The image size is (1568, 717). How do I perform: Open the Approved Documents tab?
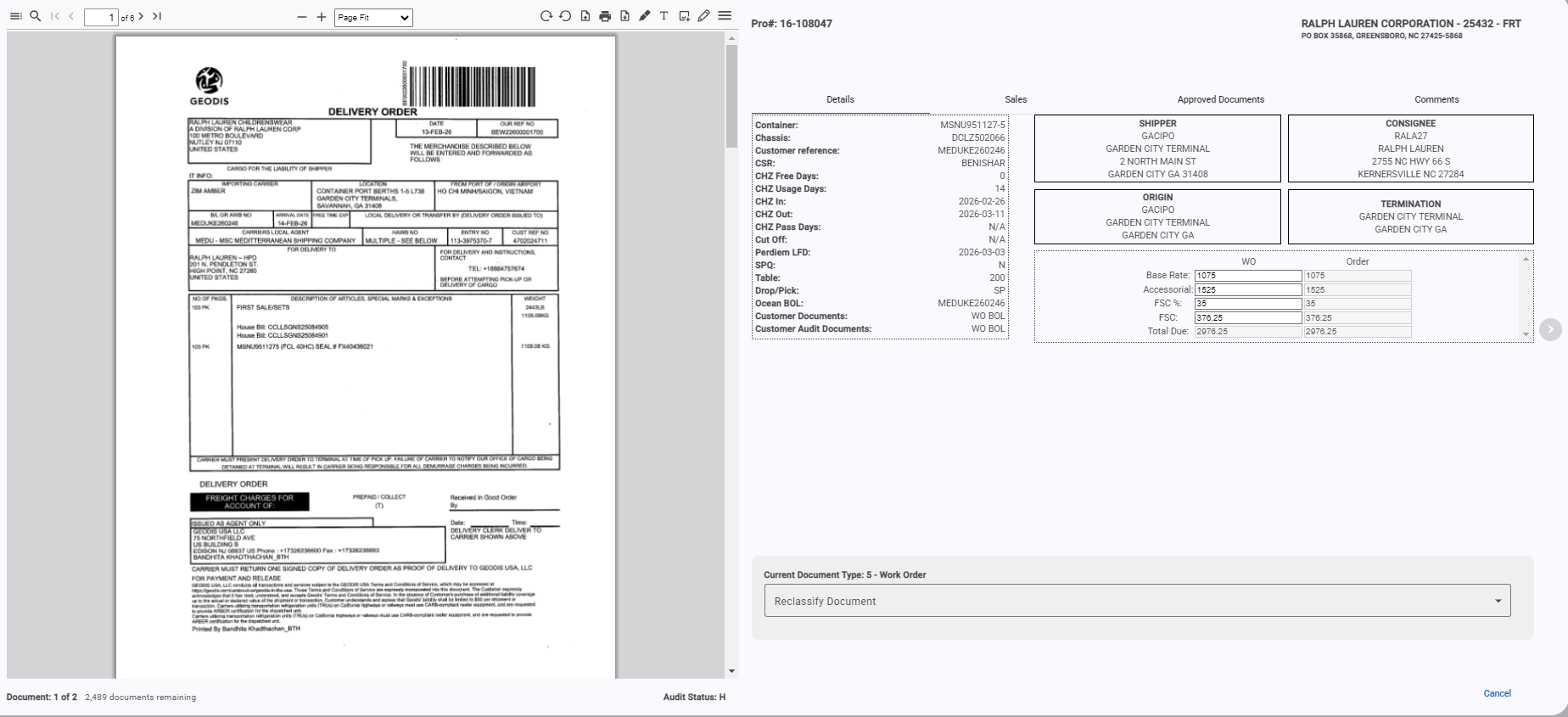point(1220,99)
